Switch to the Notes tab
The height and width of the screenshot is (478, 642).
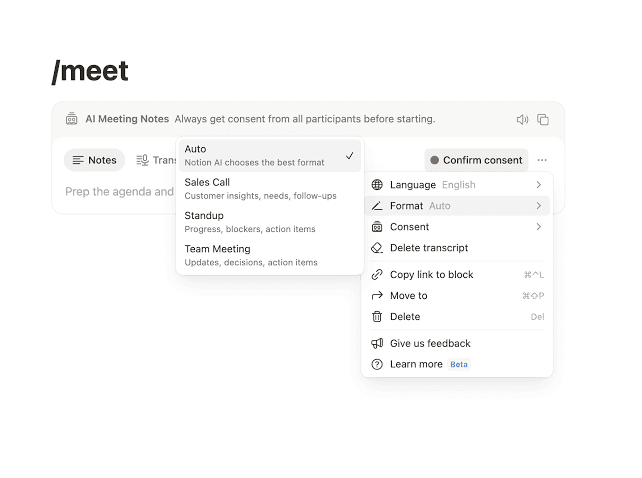coord(94,160)
